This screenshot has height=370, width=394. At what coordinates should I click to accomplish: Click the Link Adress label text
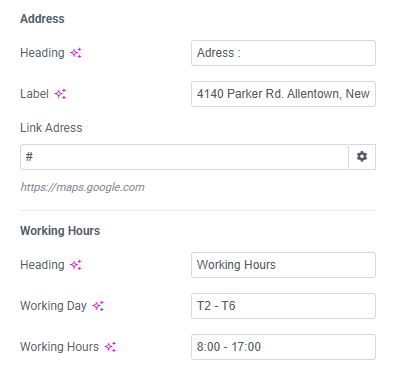[51, 128]
